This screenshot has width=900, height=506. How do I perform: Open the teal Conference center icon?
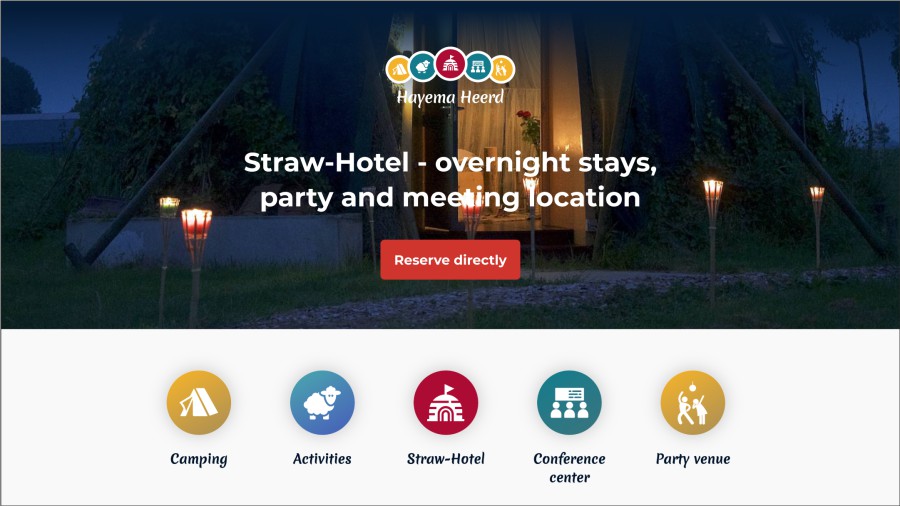pos(569,402)
